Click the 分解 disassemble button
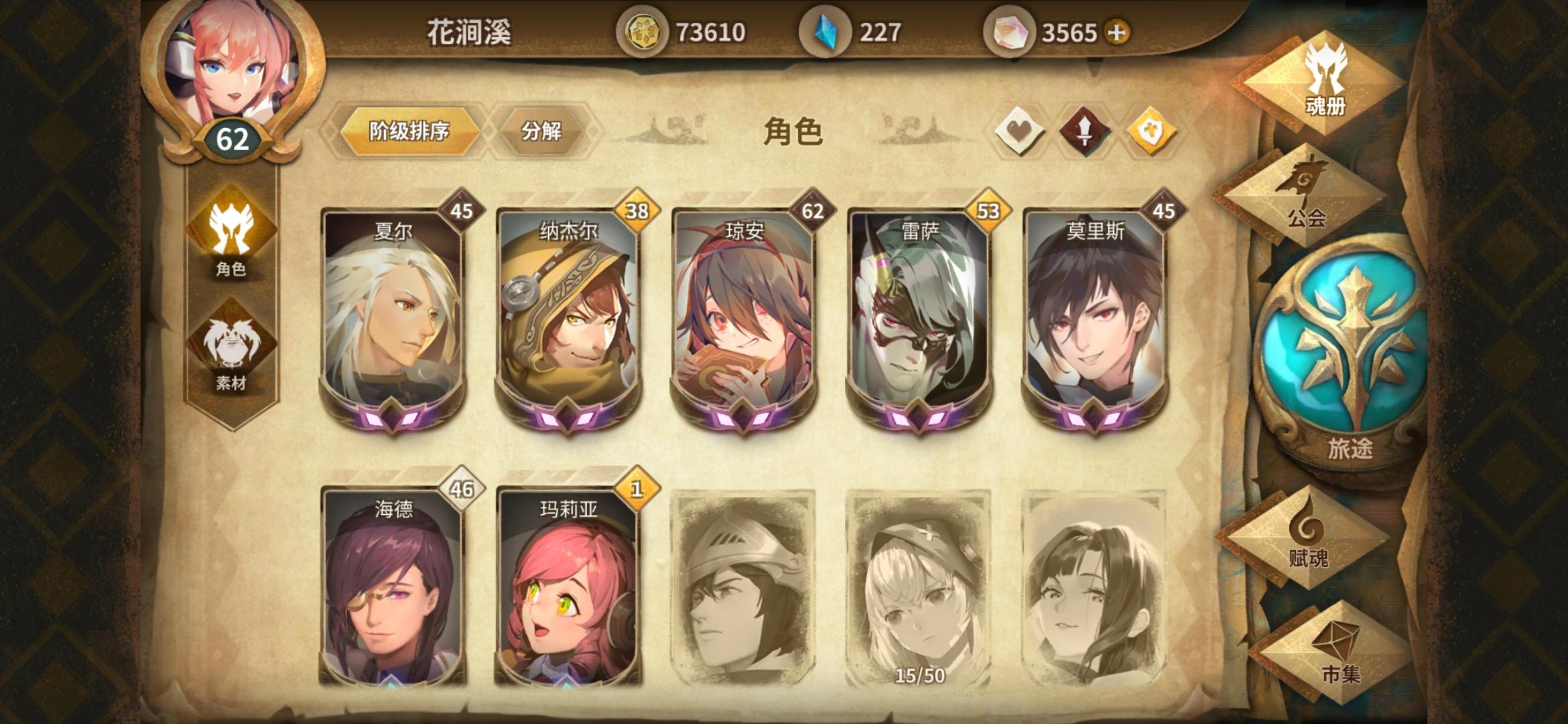The image size is (1568, 724). click(x=541, y=131)
